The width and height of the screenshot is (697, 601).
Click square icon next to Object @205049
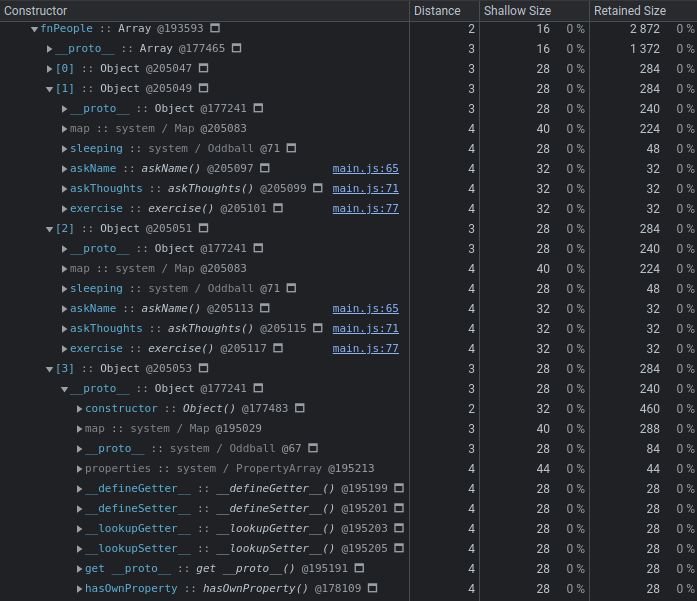point(204,88)
